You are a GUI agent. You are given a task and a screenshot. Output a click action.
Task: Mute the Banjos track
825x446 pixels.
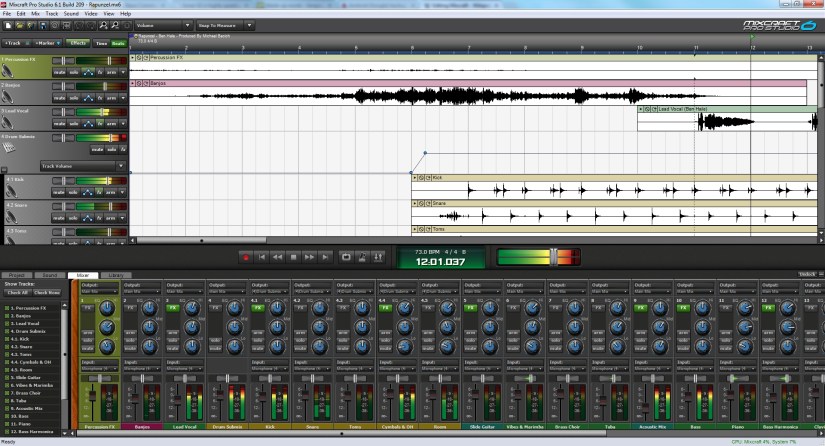coord(60,98)
